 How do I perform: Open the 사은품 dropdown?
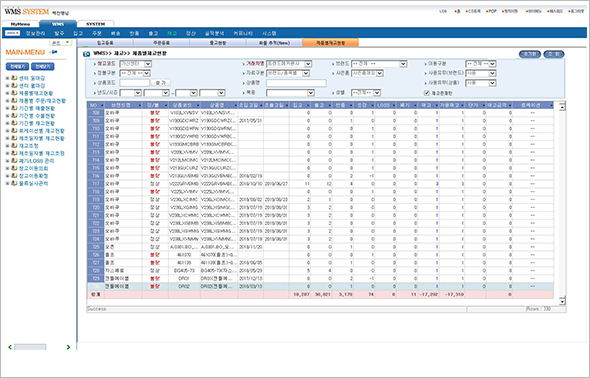pos(368,73)
